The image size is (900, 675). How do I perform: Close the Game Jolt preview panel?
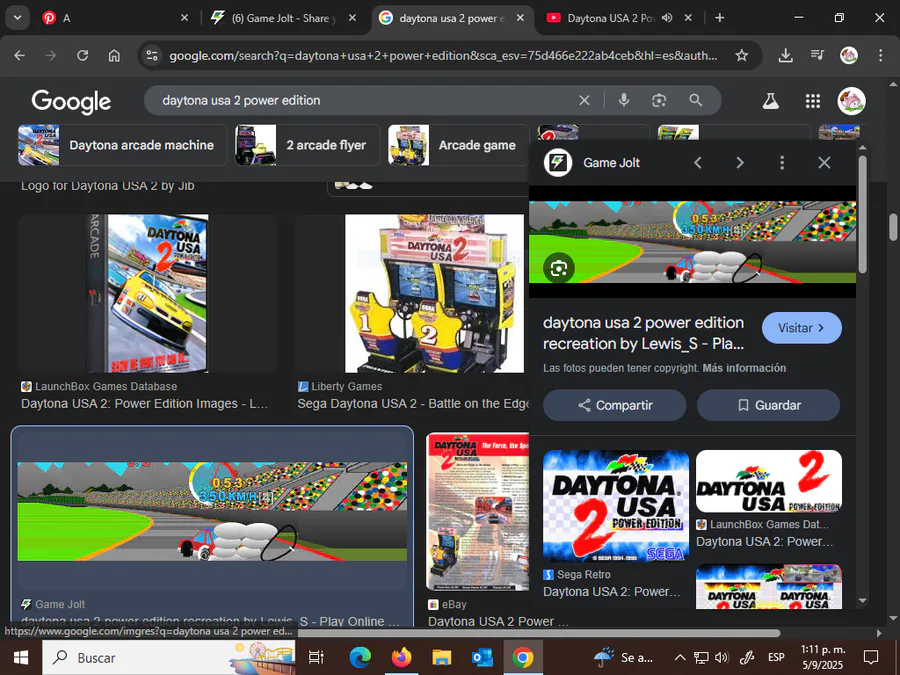(824, 163)
